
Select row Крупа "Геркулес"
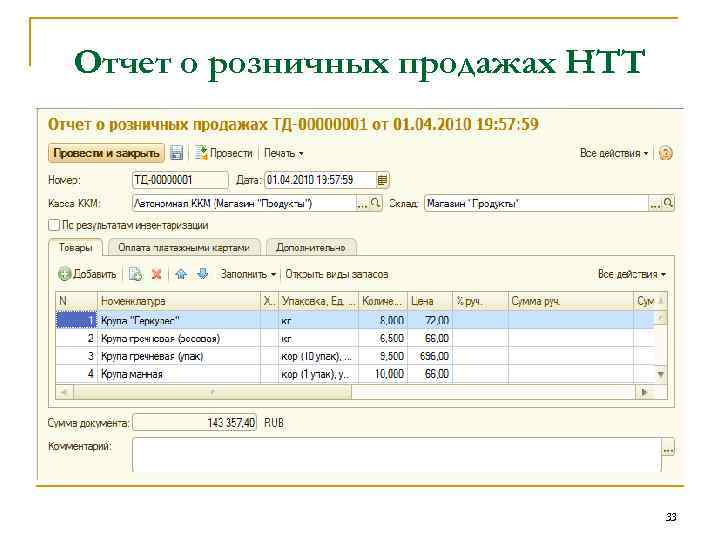(x=355, y=320)
